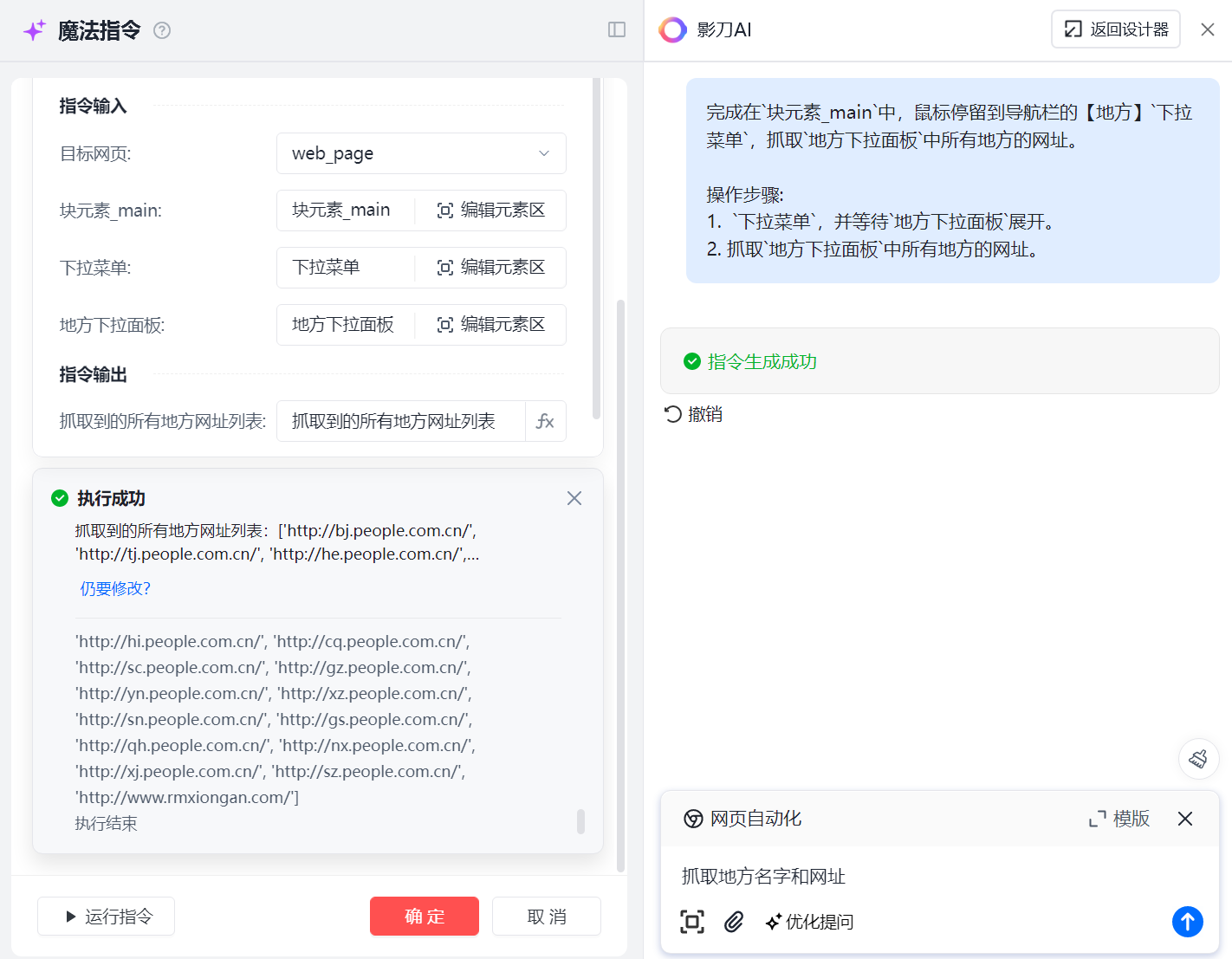The image size is (1232, 959).
Task: Click the fx expression icon in output field
Action: (x=545, y=421)
